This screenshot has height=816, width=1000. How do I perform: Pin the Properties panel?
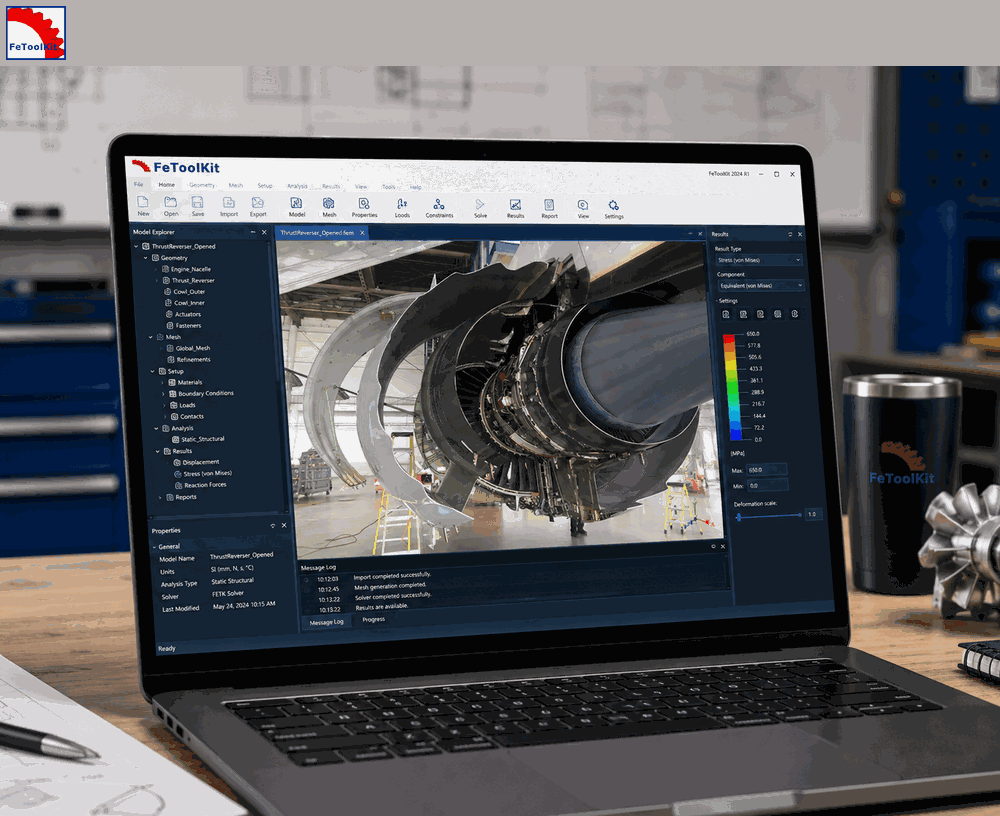point(273,526)
